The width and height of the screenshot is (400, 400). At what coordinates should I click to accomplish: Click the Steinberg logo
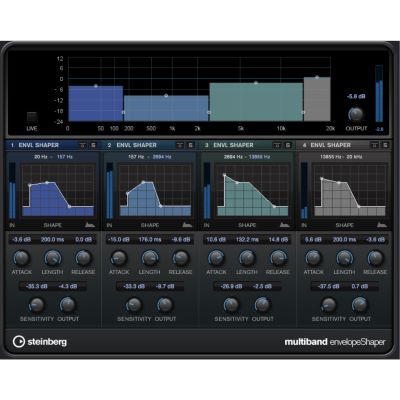click(x=40, y=342)
